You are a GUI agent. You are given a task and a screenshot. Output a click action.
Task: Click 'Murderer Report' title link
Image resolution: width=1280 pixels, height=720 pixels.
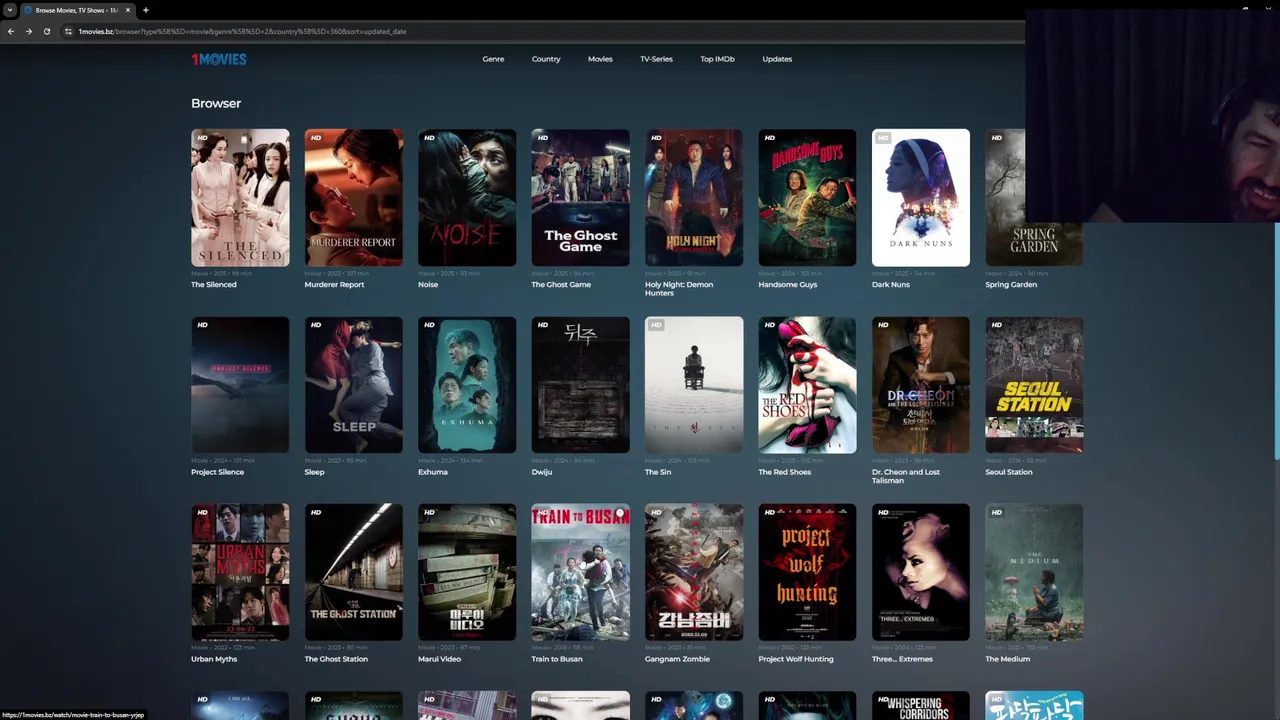click(334, 285)
